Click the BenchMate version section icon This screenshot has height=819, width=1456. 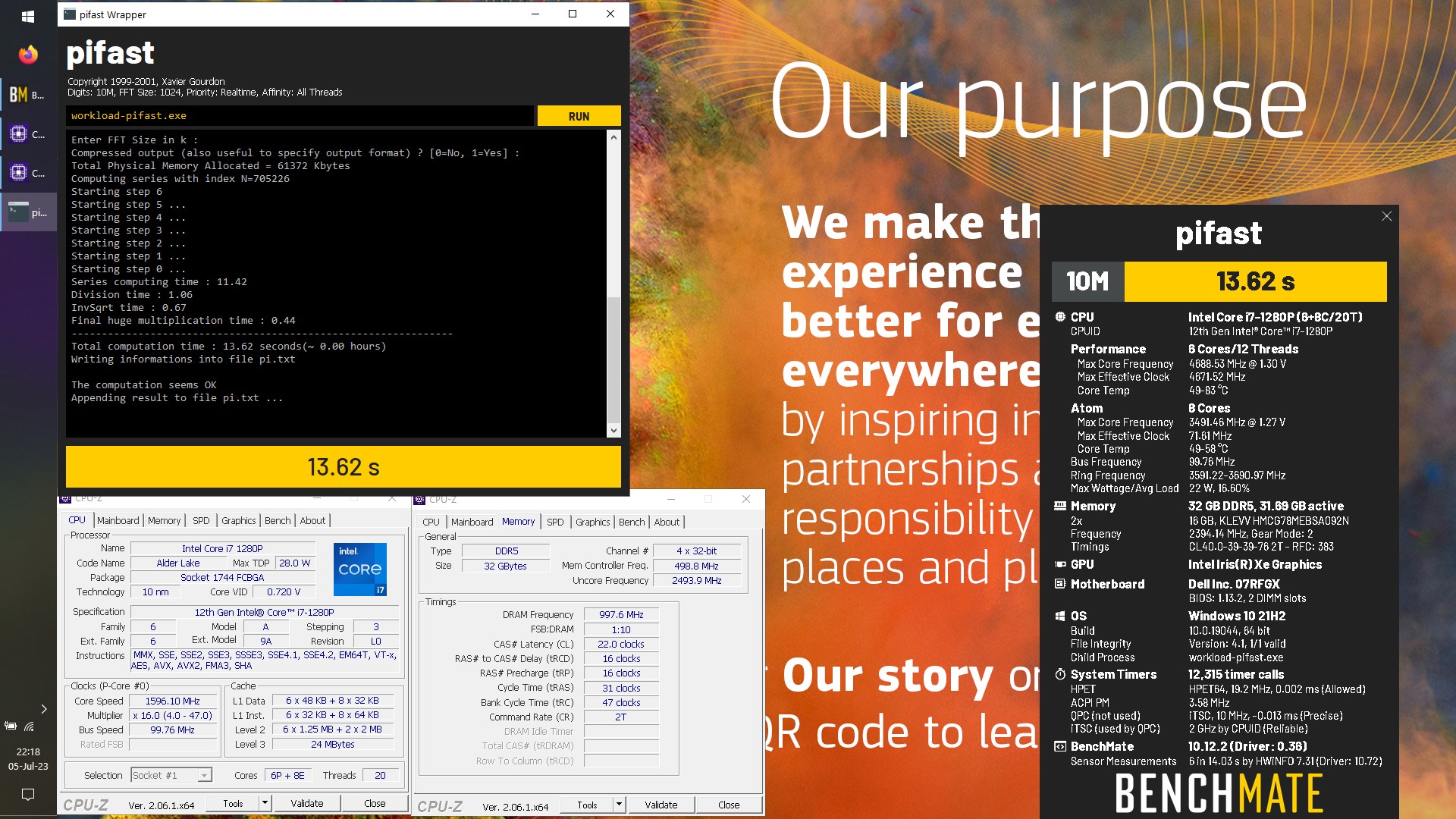coord(1060,746)
